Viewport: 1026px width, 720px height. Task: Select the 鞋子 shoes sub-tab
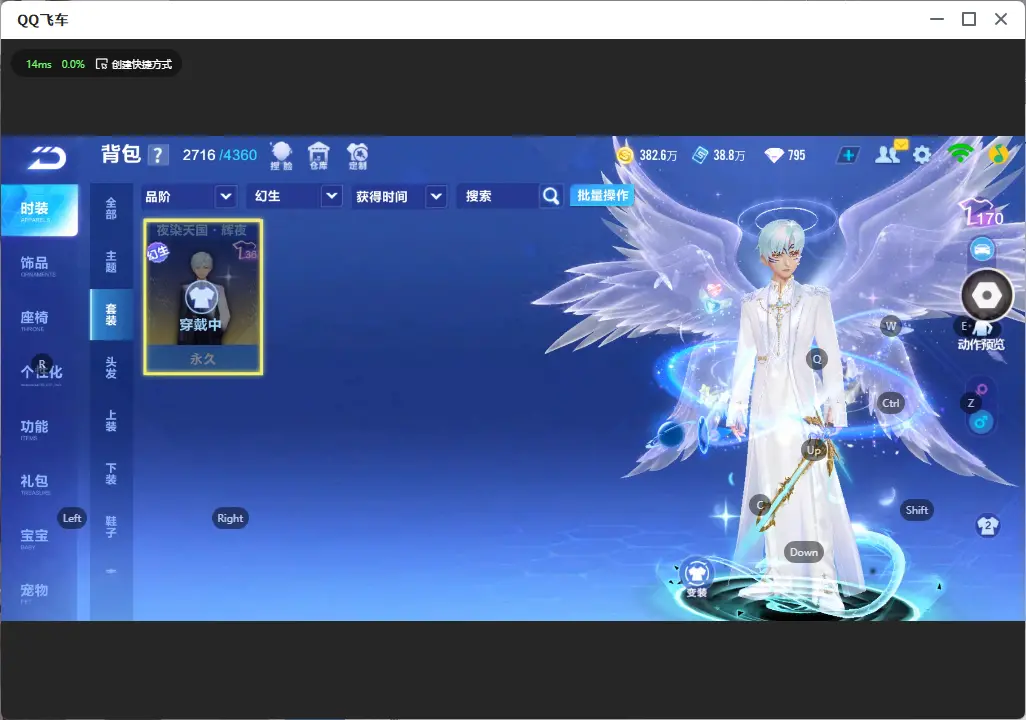pyautogui.click(x=111, y=527)
